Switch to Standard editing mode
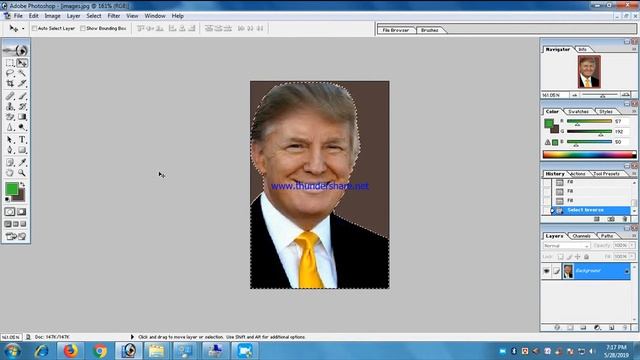The height and width of the screenshot is (360, 640). coord(10,212)
